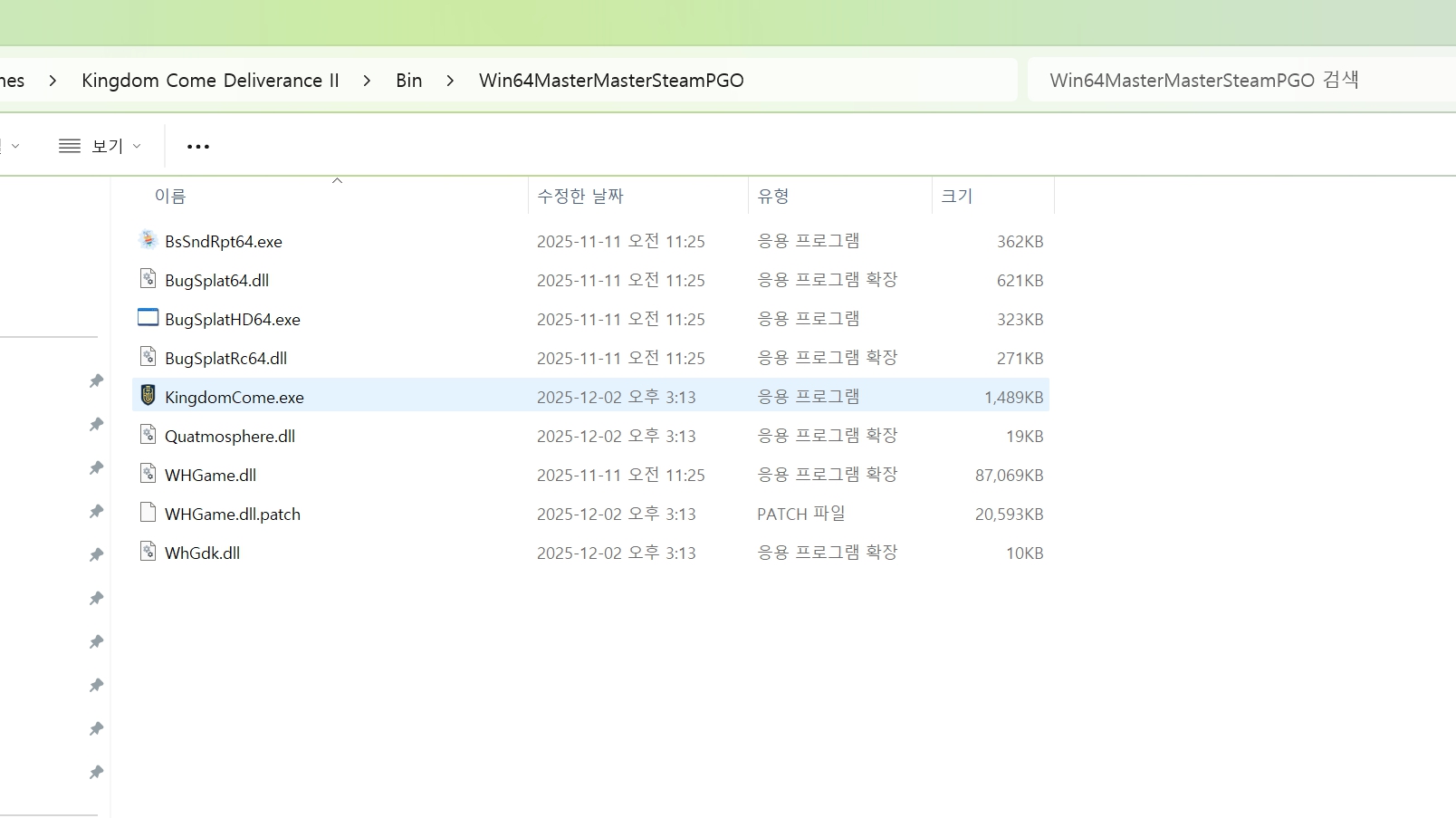Select the WhGdk.dll file icon

coord(148,552)
